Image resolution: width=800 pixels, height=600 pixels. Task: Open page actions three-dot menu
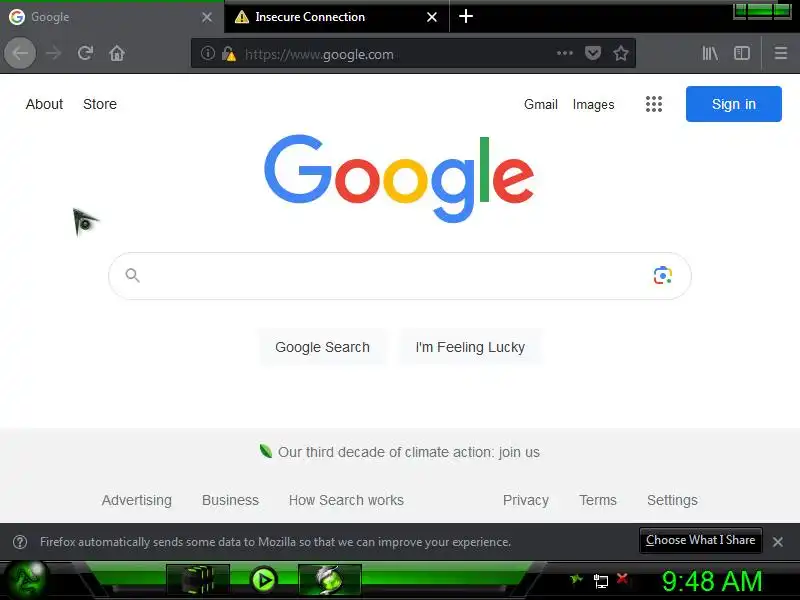coord(565,53)
